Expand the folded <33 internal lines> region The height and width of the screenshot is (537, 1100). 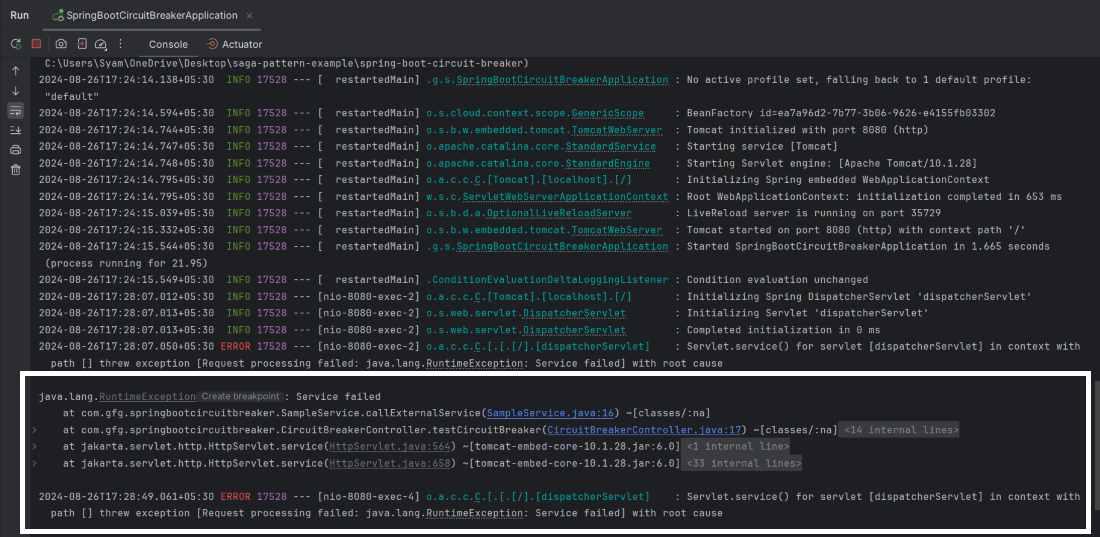742,463
